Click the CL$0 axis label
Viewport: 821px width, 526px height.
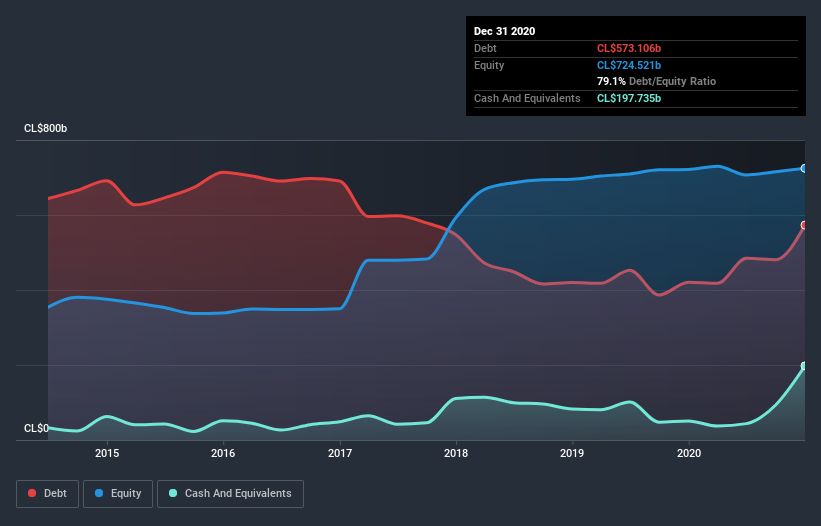tap(36, 428)
